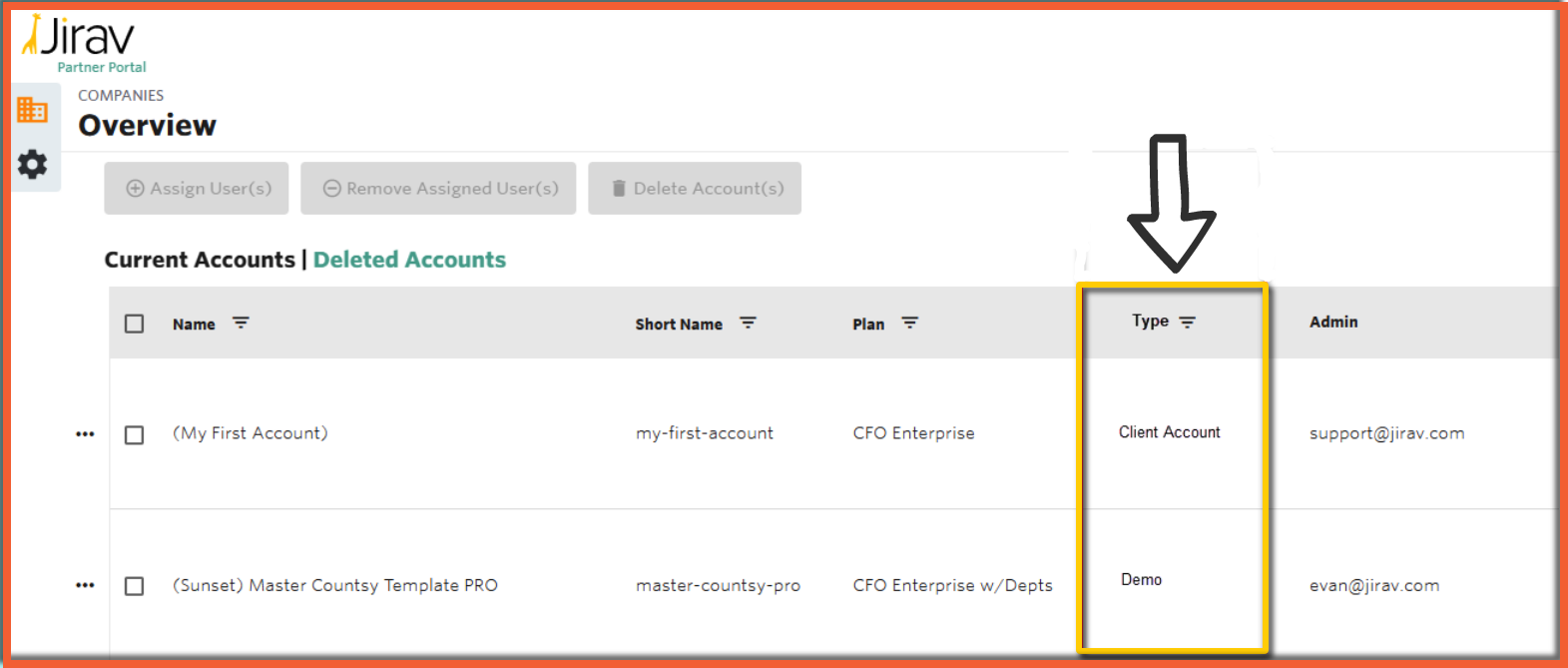Click the Short Name column filter icon
The image size is (1568, 668).
point(748,324)
